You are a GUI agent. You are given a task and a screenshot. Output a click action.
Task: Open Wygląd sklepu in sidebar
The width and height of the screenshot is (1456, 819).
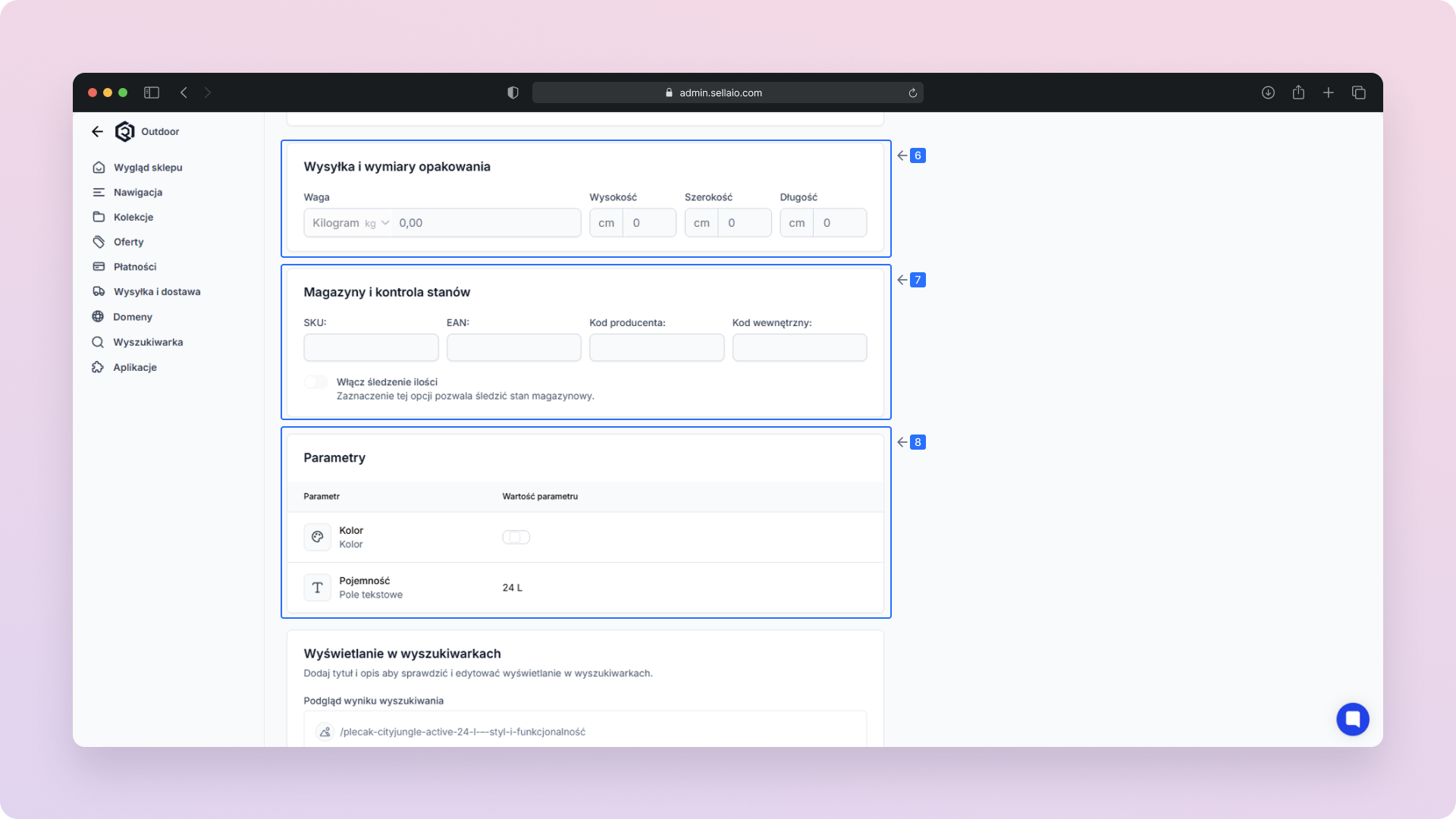pos(148,168)
